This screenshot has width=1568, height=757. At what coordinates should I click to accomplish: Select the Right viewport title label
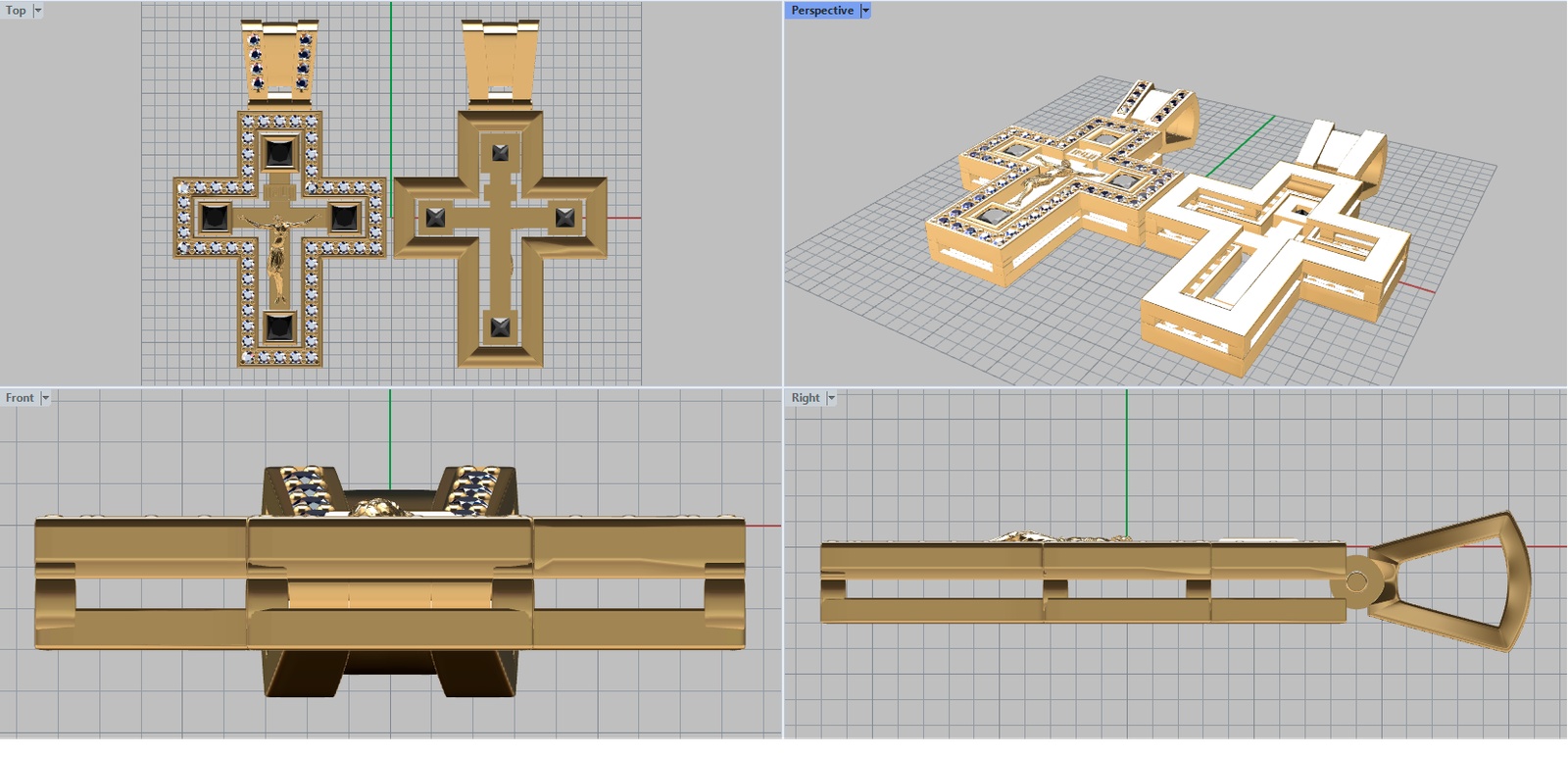(806, 398)
